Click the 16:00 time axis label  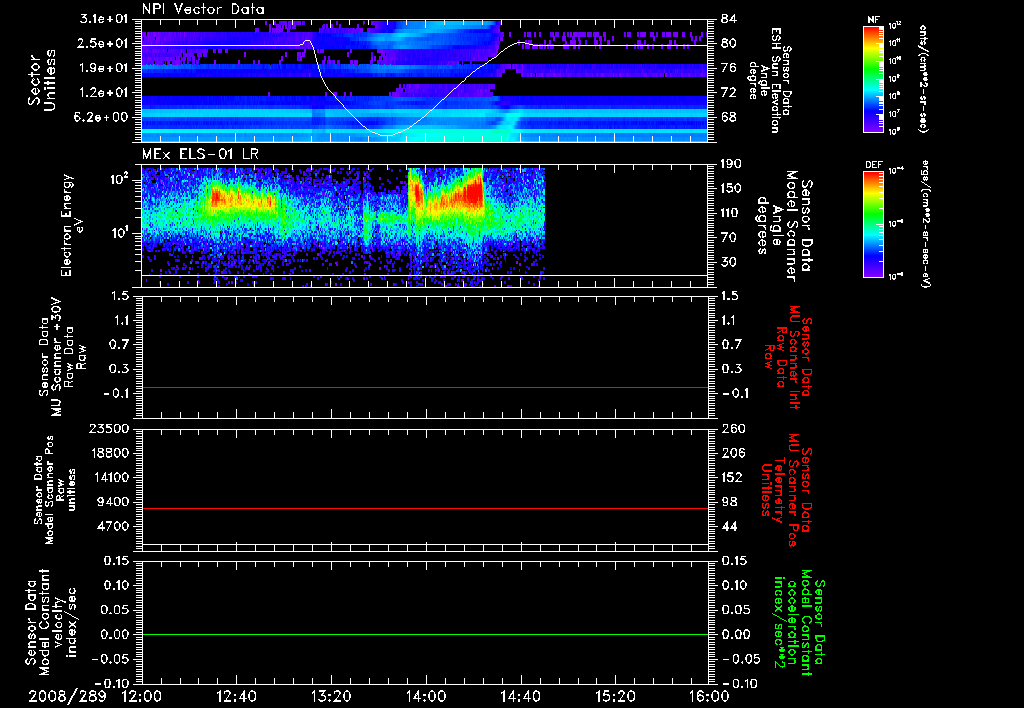(709, 696)
